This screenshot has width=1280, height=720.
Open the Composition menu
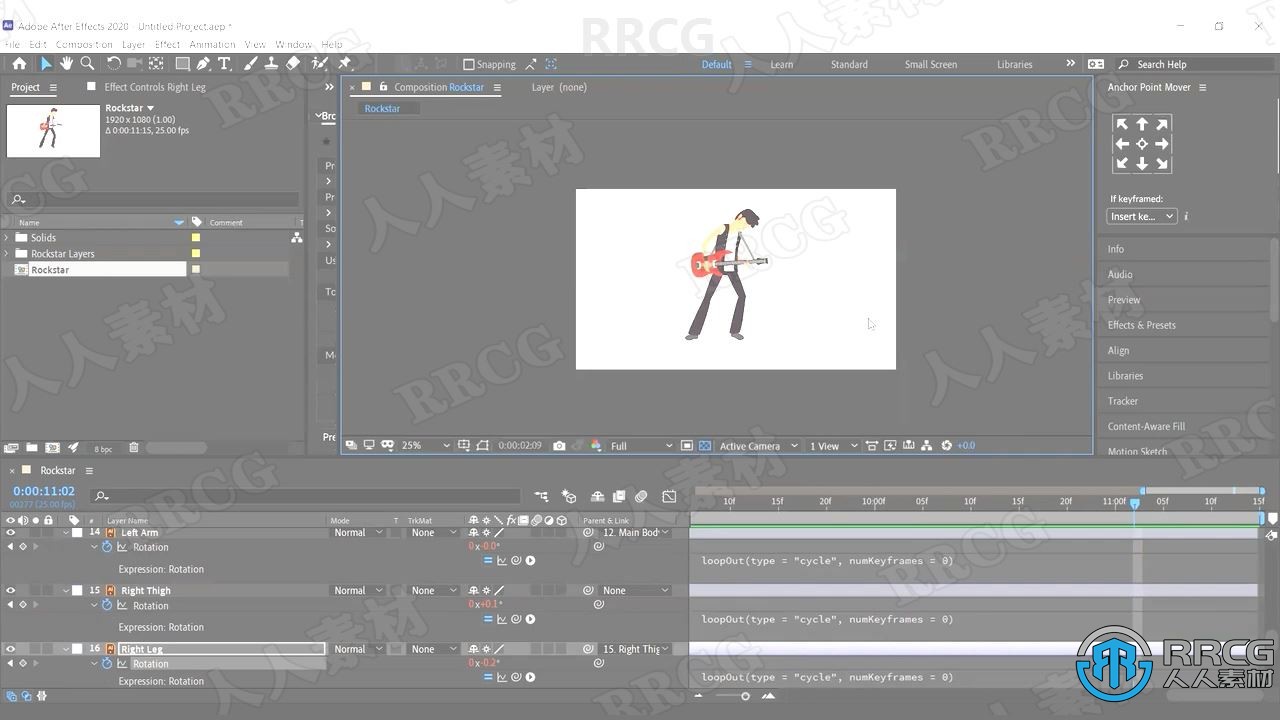(x=84, y=44)
